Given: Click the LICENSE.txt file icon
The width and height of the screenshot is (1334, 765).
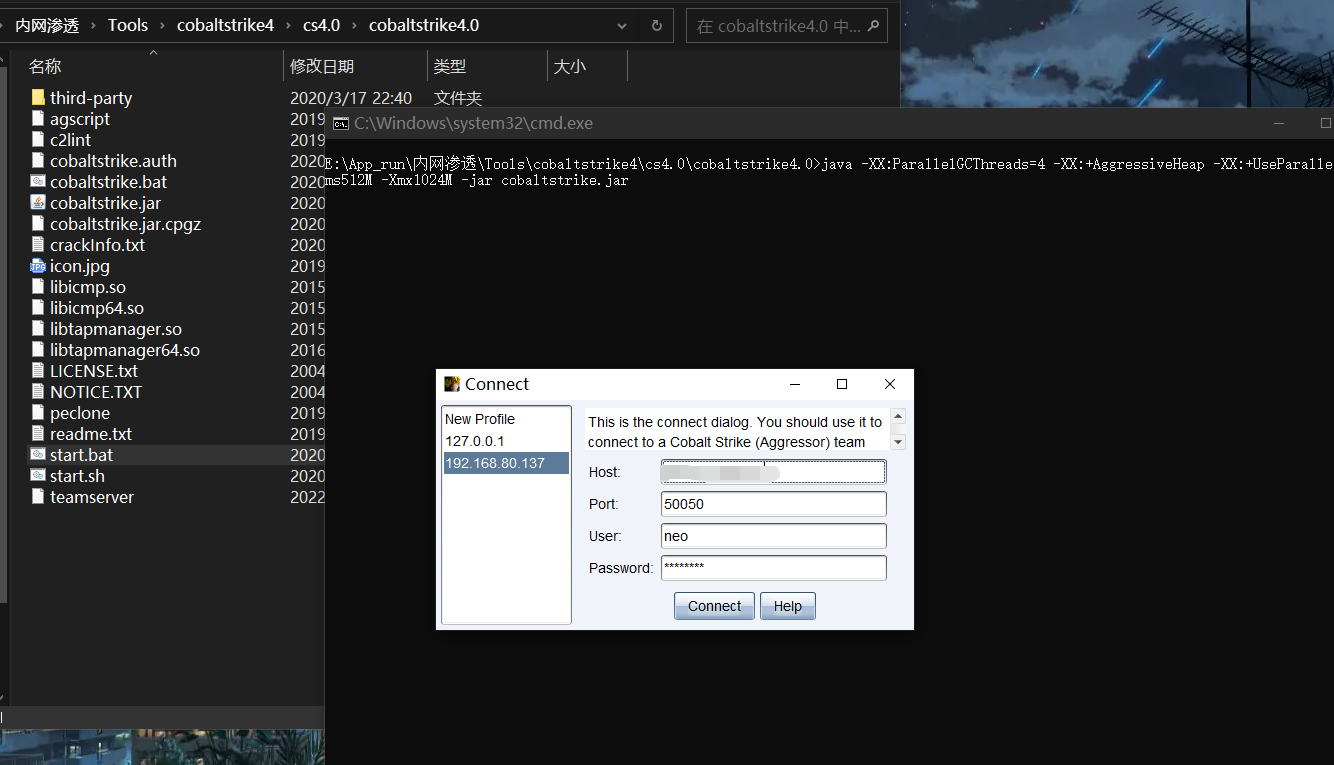Looking at the screenshot, I should pos(38,370).
